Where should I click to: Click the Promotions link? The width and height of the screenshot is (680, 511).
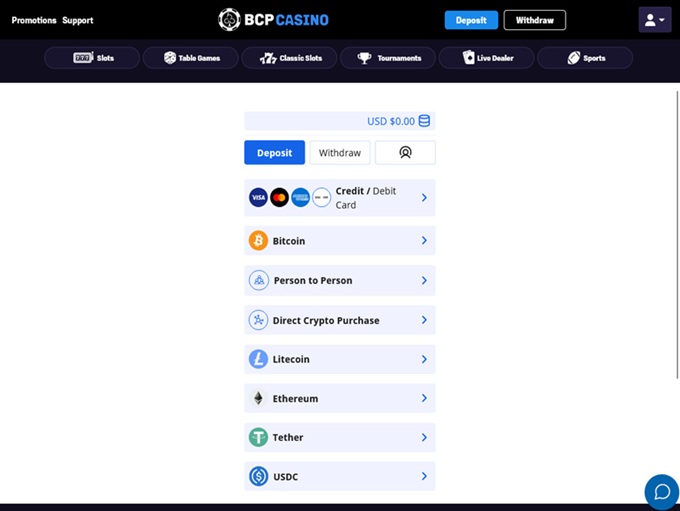click(x=34, y=20)
